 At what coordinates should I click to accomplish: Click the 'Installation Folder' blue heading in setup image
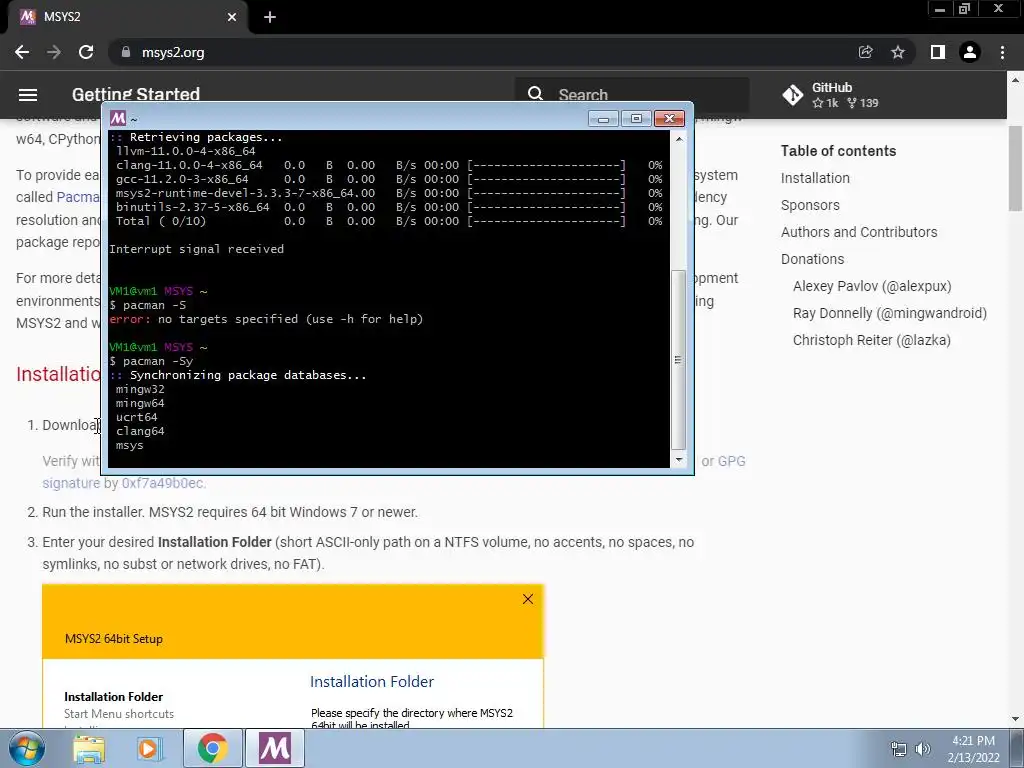[x=372, y=682]
